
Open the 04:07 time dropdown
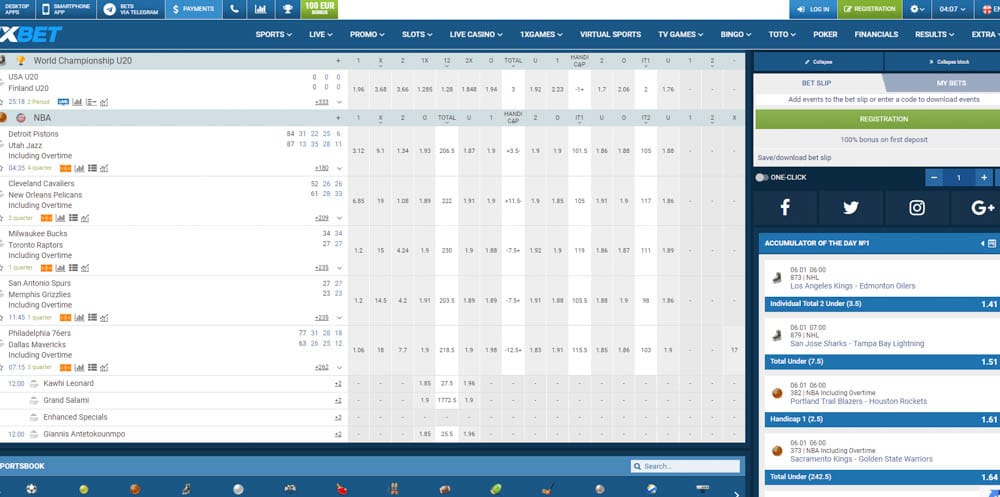click(x=953, y=9)
